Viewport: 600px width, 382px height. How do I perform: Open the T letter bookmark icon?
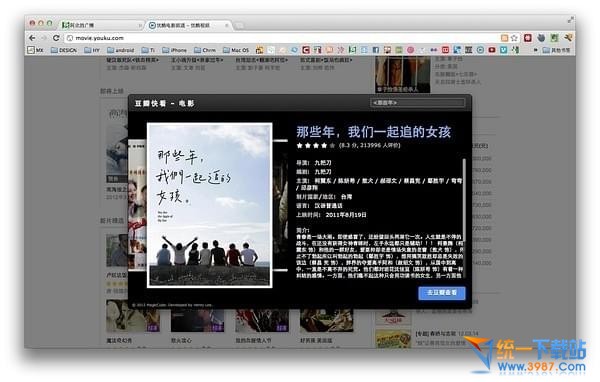point(318,50)
